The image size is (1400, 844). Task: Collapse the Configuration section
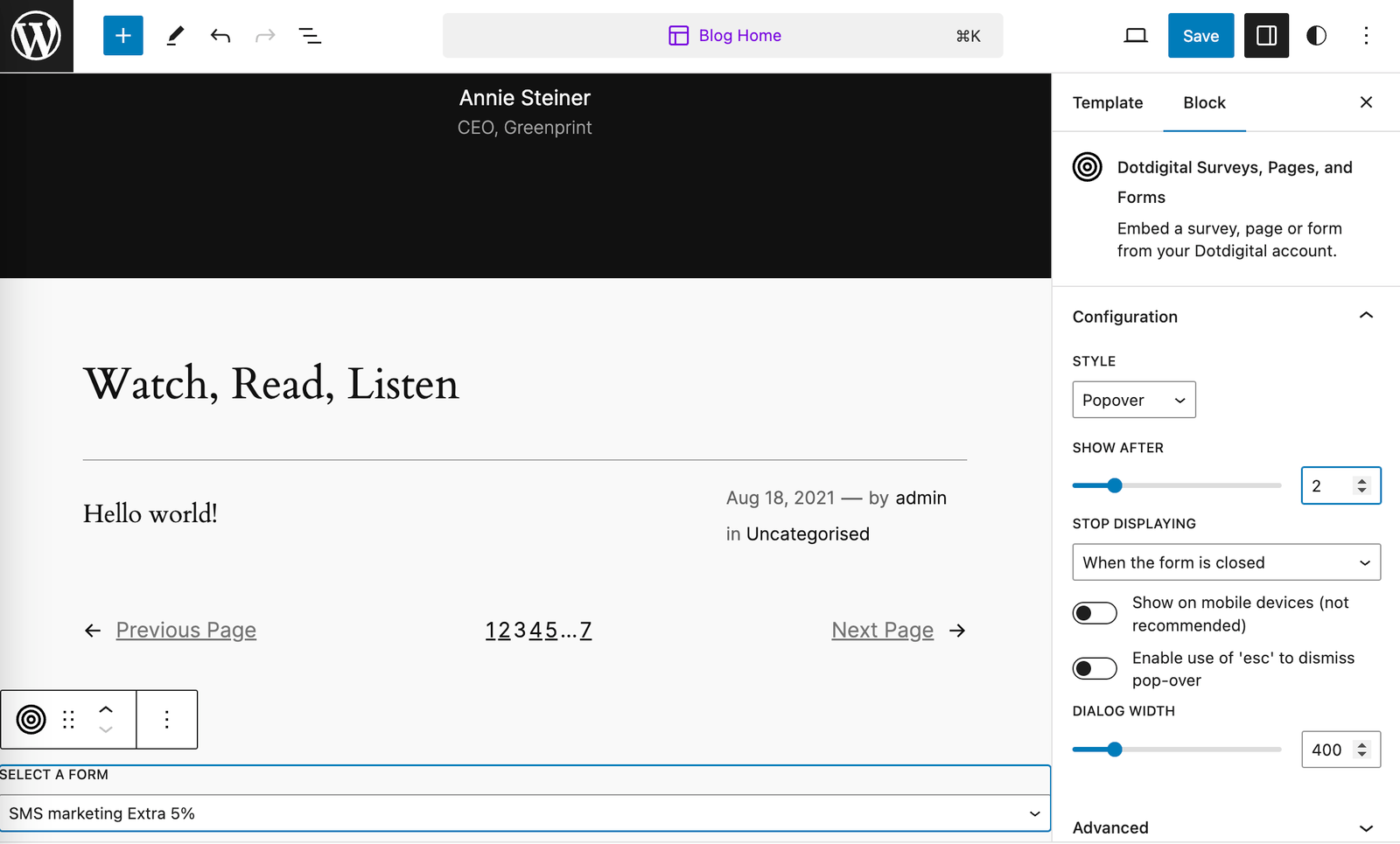pyautogui.click(x=1366, y=315)
